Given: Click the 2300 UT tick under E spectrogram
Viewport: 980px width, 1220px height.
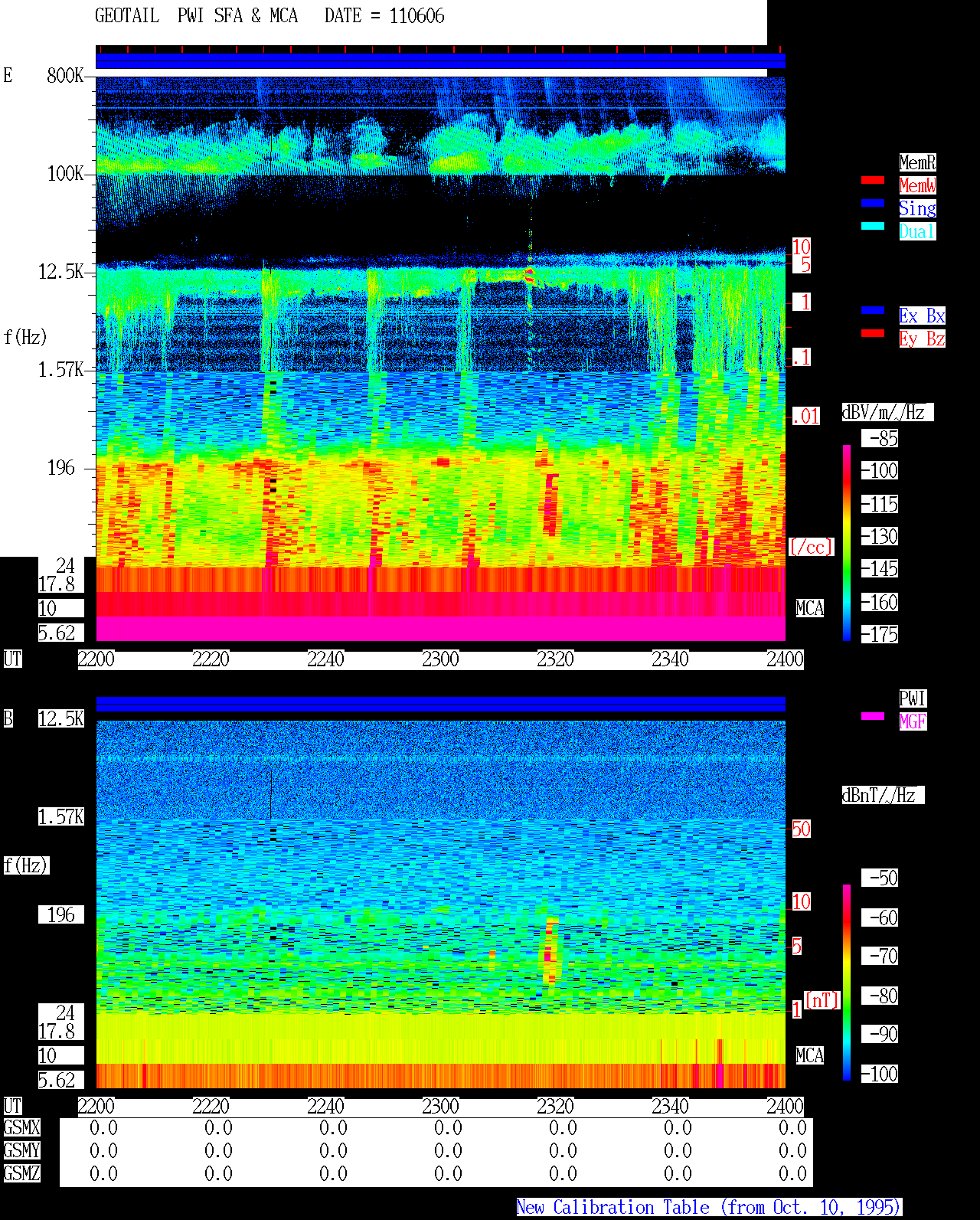Looking at the screenshot, I should coord(440,659).
